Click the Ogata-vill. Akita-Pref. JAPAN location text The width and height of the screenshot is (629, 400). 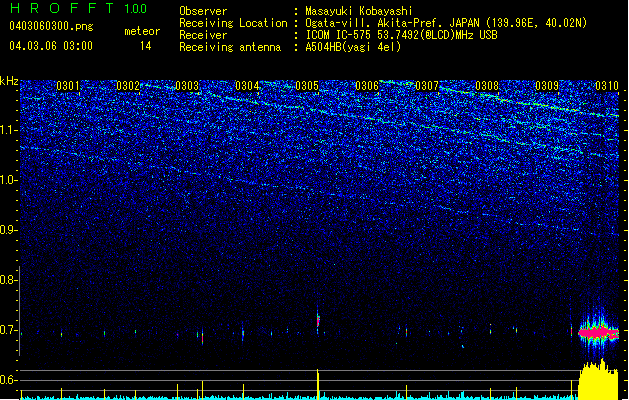click(x=446, y=23)
